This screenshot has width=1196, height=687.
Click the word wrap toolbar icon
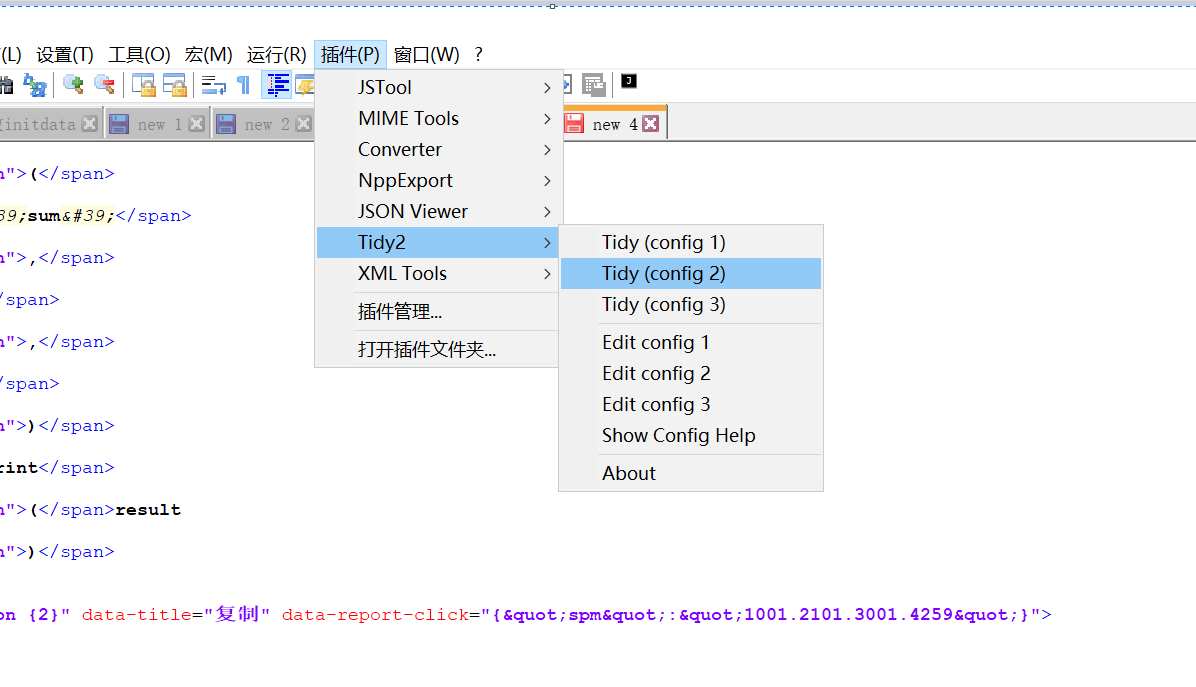pyautogui.click(x=214, y=85)
